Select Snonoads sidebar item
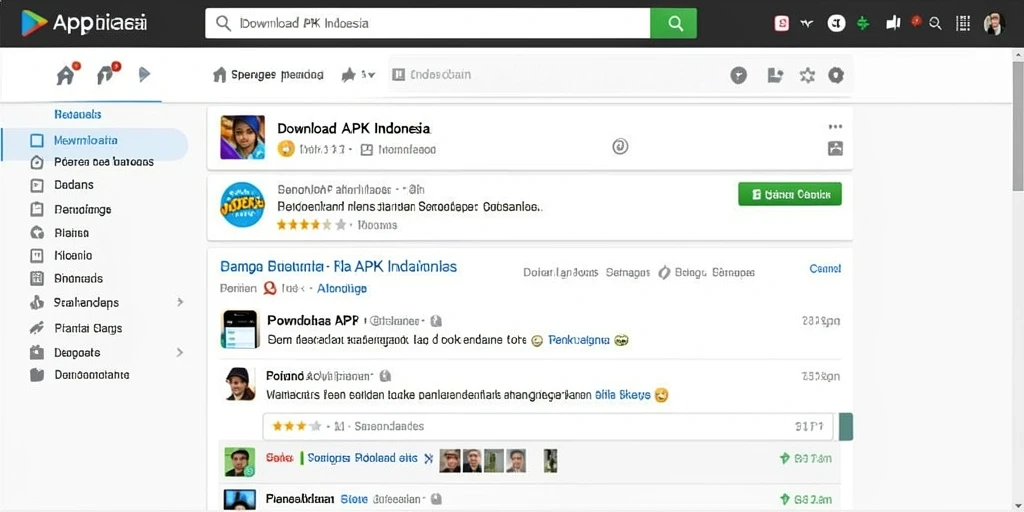This screenshot has height=512, width=1024. (67, 278)
